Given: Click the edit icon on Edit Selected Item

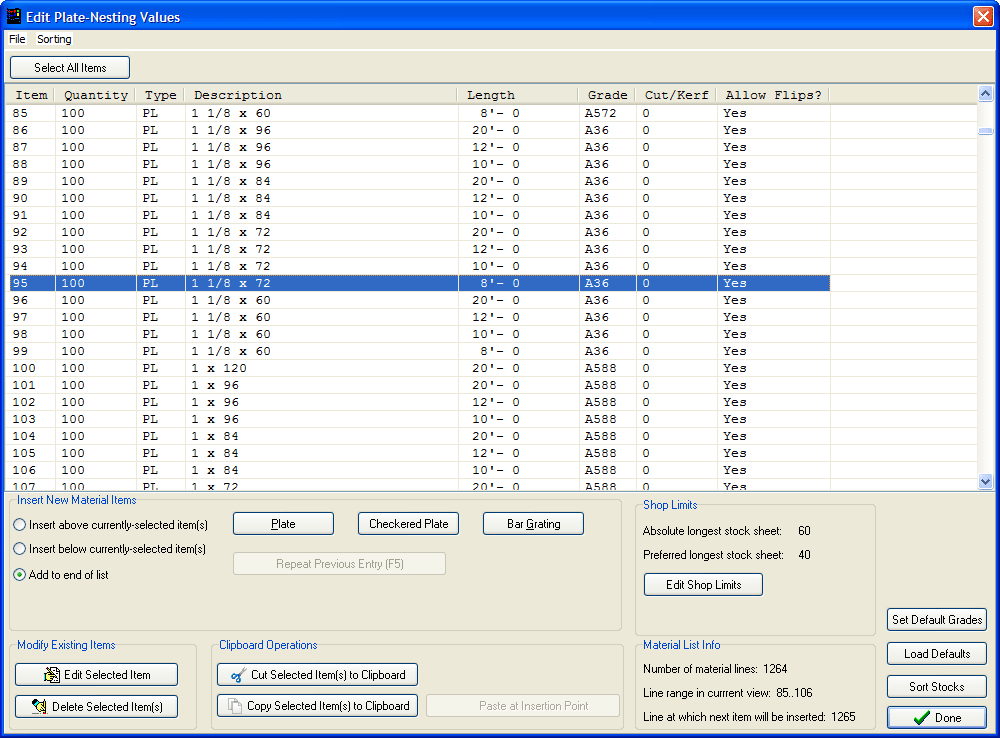Looking at the screenshot, I should [x=52, y=674].
